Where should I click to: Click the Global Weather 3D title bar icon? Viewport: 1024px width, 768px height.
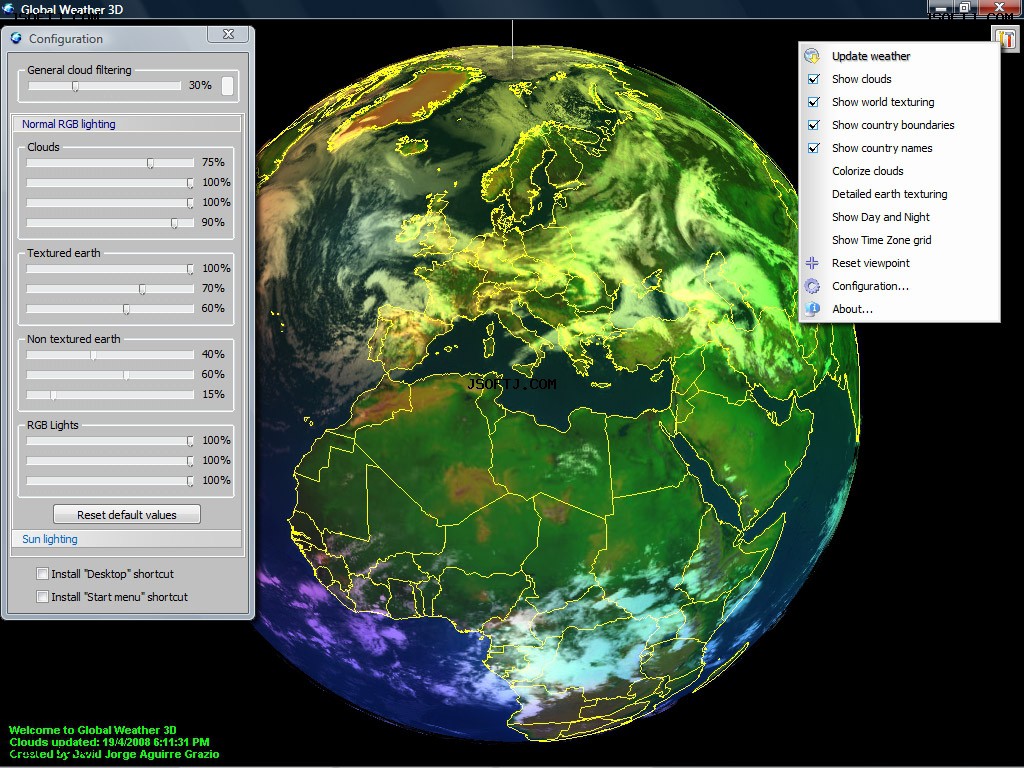point(9,9)
